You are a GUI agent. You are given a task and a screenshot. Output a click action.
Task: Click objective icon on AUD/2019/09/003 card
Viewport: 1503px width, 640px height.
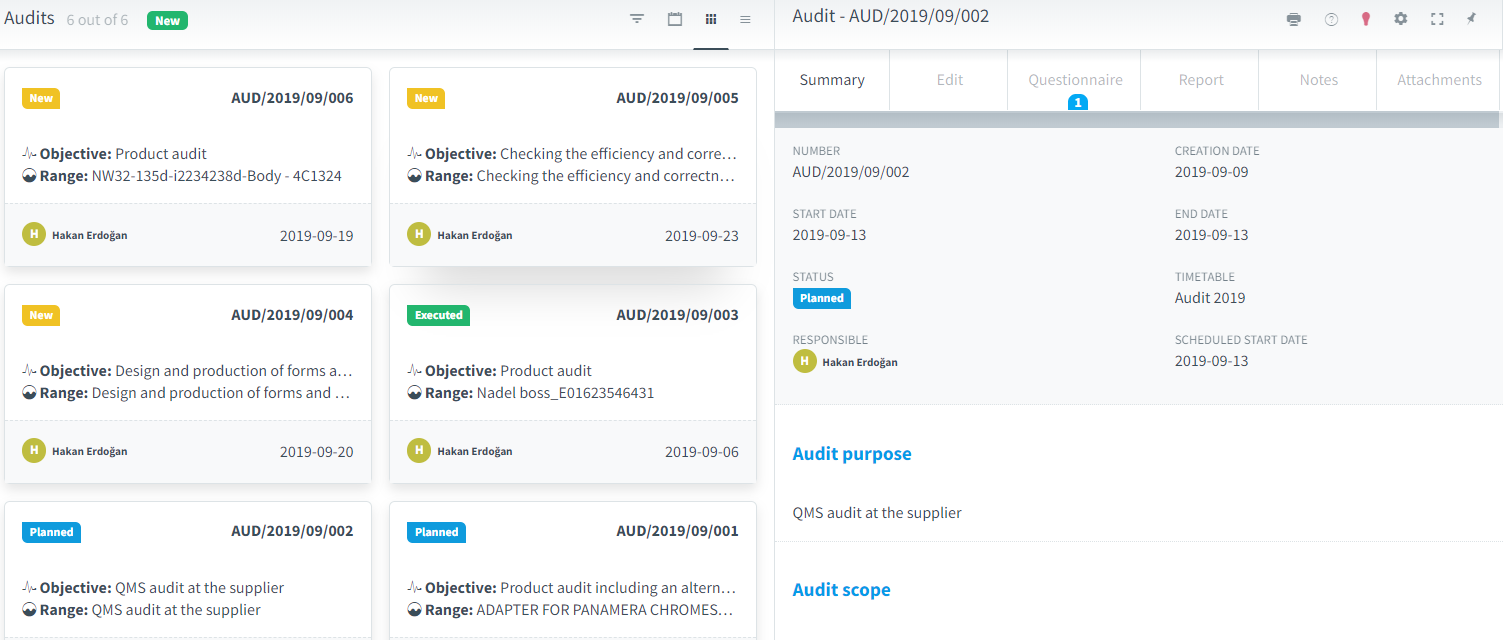click(x=415, y=371)
